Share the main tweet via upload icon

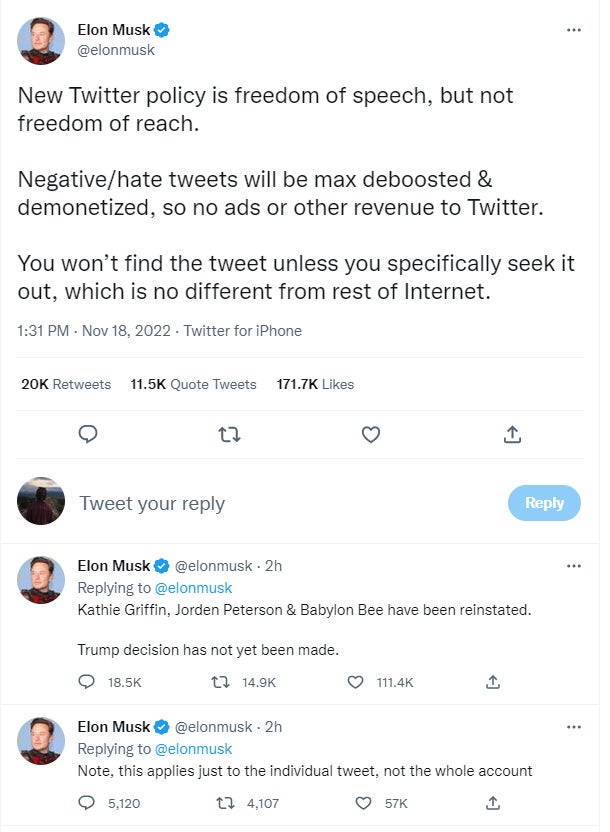pos(512,434)
